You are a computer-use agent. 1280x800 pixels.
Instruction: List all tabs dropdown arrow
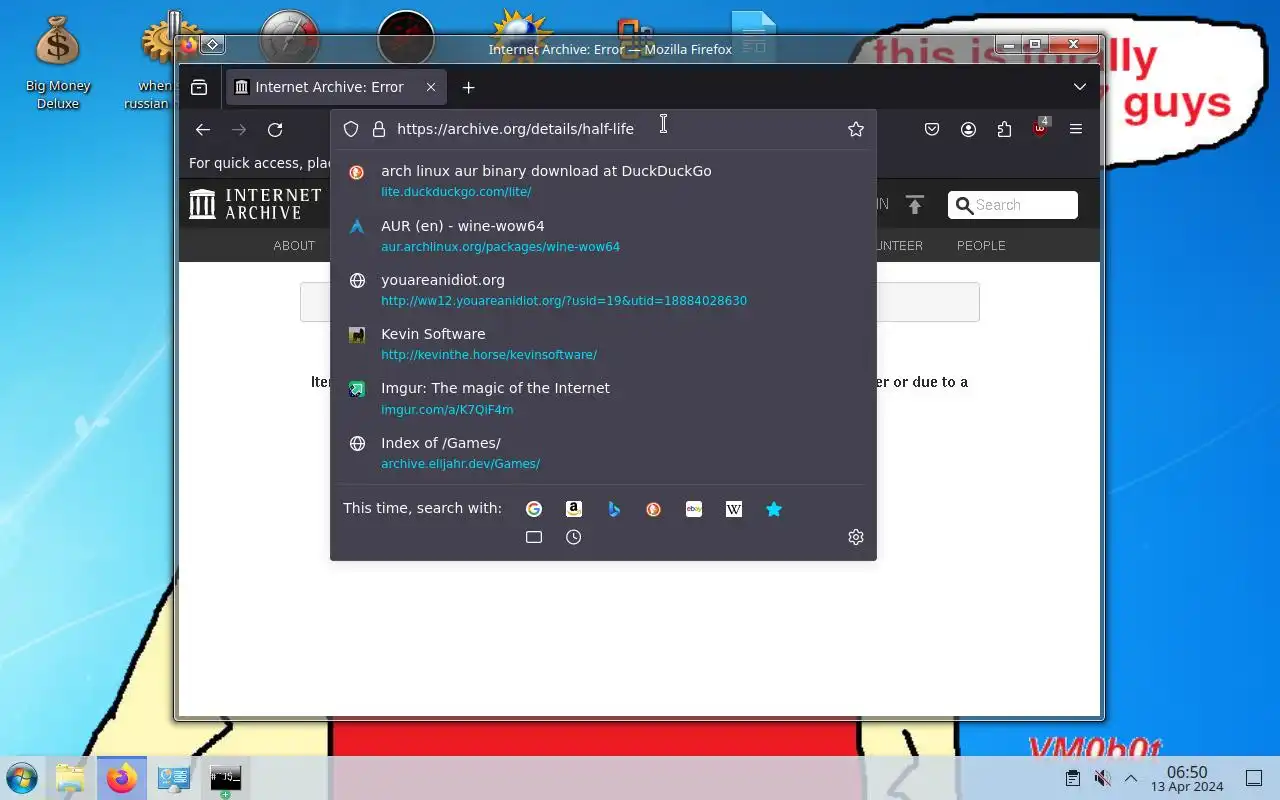coord(1080,87)
